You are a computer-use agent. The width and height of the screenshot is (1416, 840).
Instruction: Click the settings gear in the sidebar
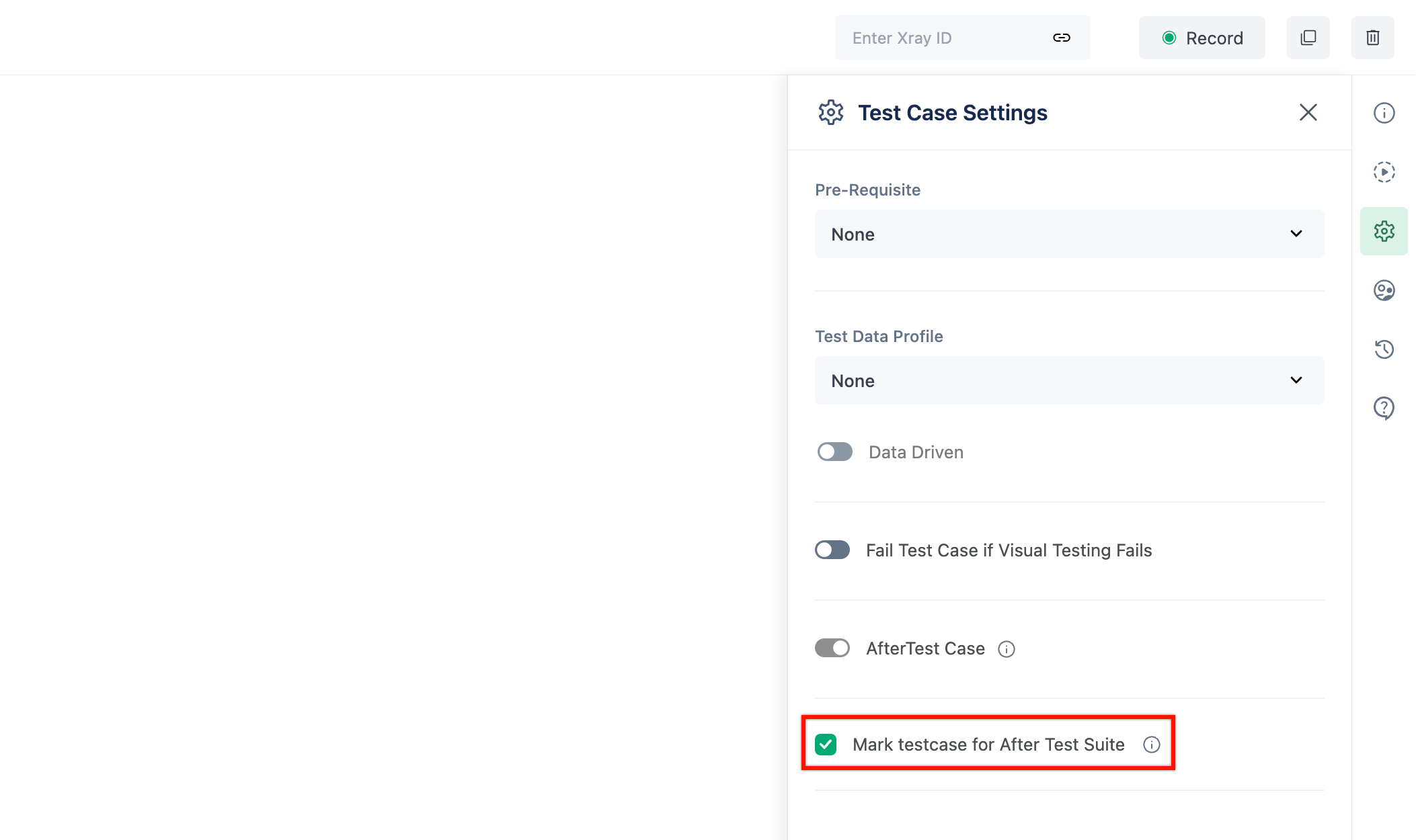pyautogui.click(x=1384, y=231)
